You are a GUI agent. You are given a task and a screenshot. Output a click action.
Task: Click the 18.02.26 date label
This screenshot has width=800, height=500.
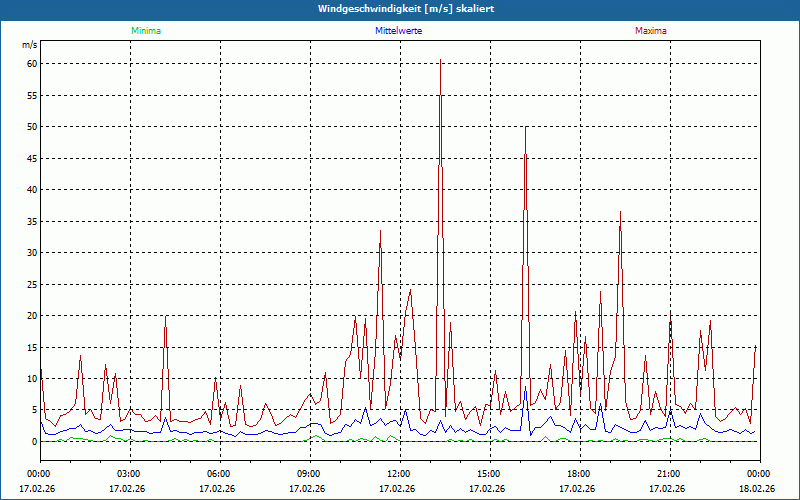click(x=757, y=489)
